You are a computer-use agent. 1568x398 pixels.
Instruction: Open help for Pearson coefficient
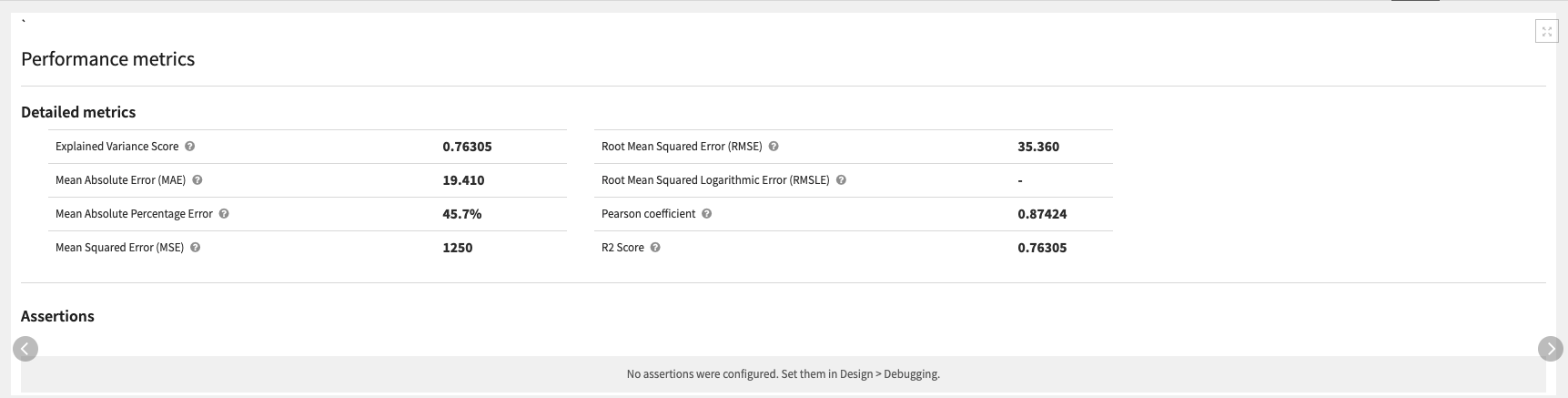click(x=707, y=214)
